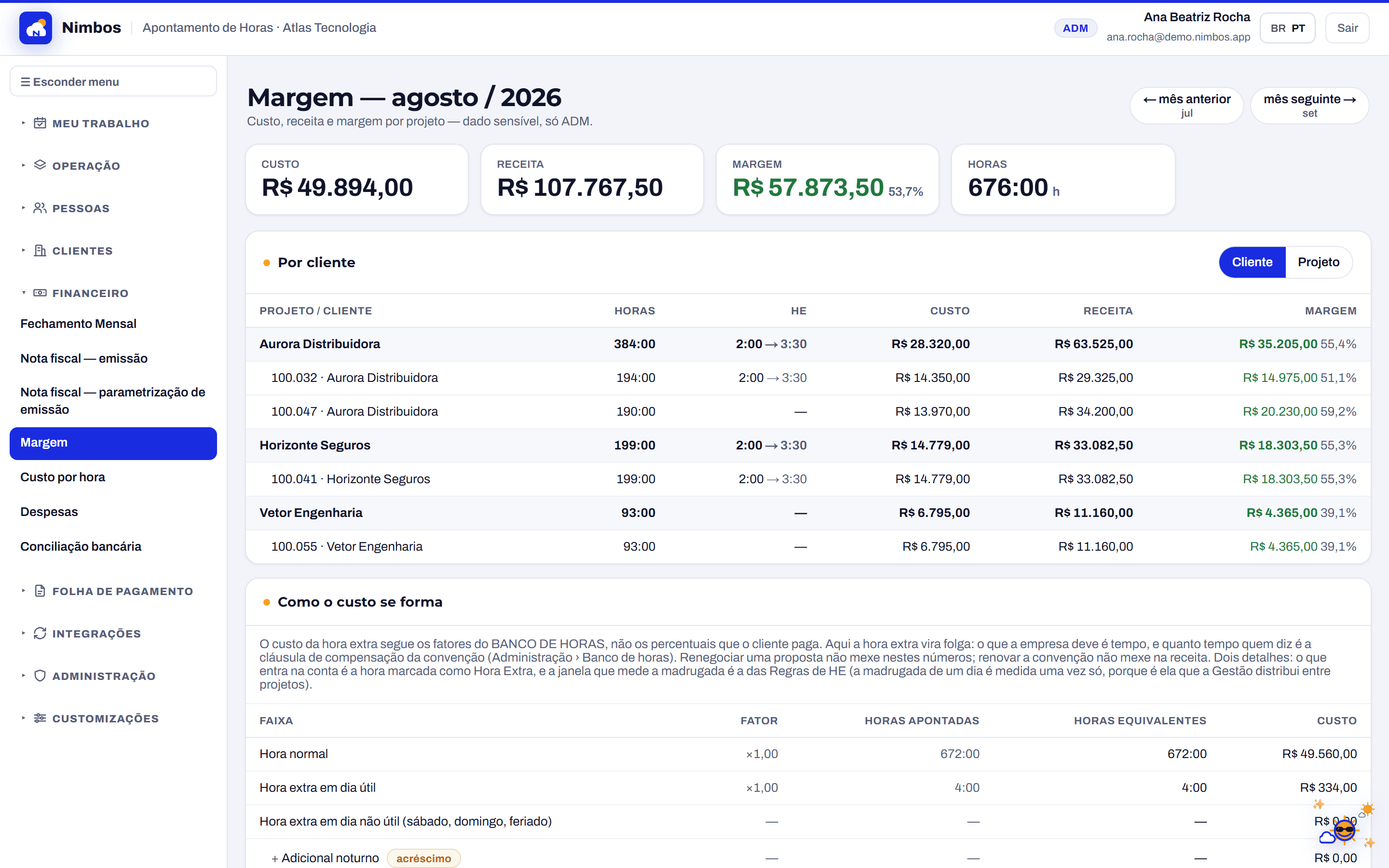Click the acréscimo tag on Adicional noturno

(423, 858)
